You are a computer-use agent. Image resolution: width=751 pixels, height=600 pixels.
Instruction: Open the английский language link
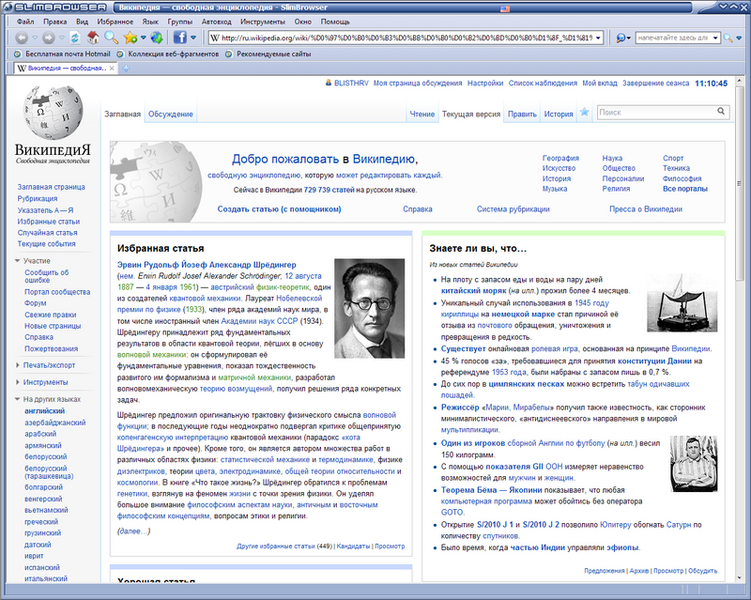tap(45, 411)
